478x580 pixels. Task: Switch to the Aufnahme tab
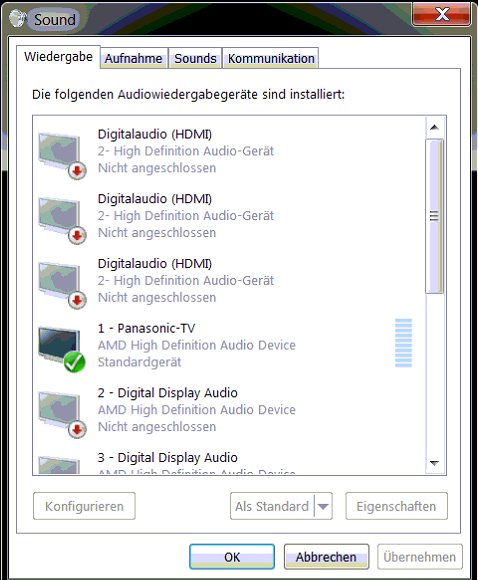coord(134,58)
